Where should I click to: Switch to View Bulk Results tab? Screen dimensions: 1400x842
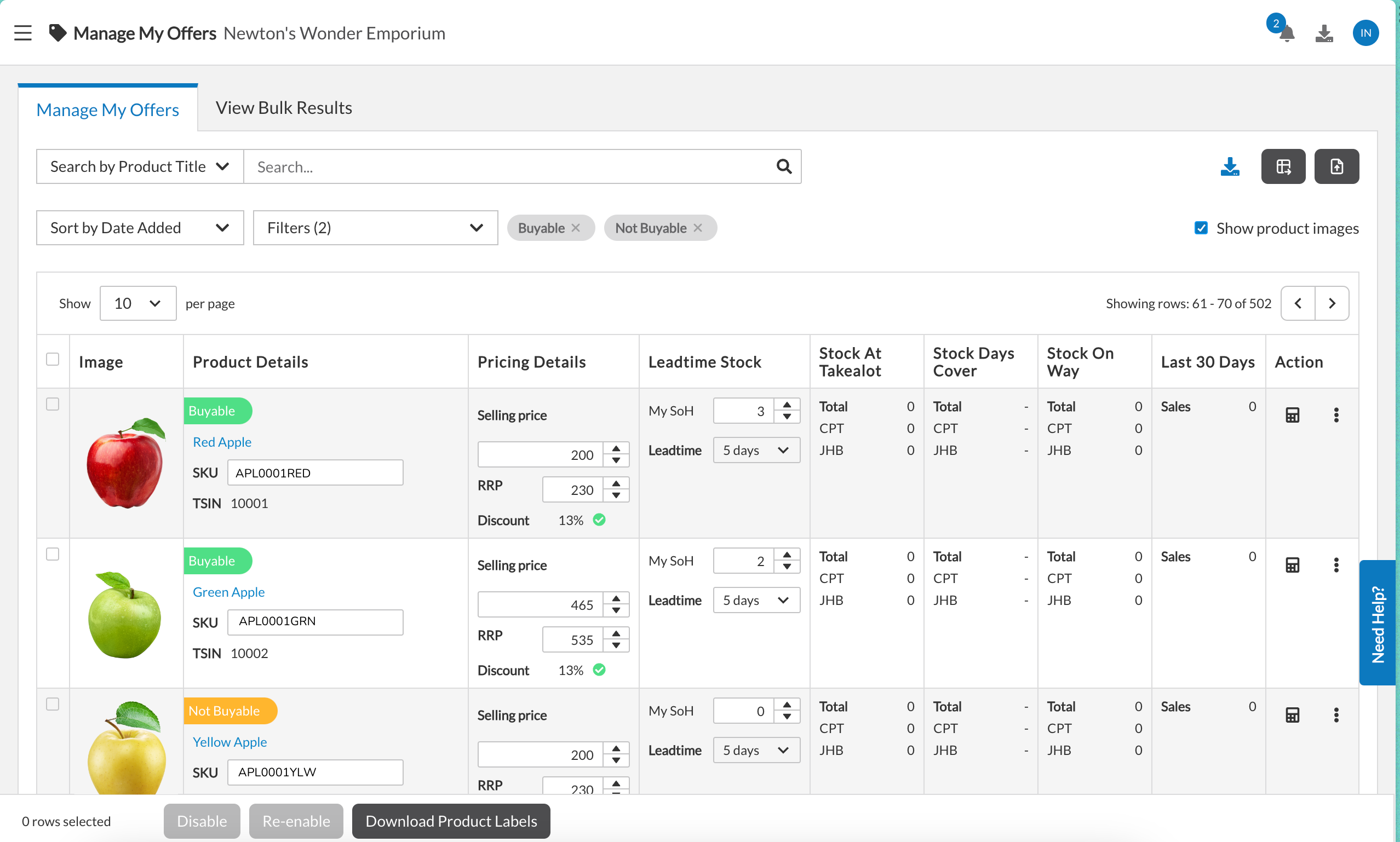[284, 108]
